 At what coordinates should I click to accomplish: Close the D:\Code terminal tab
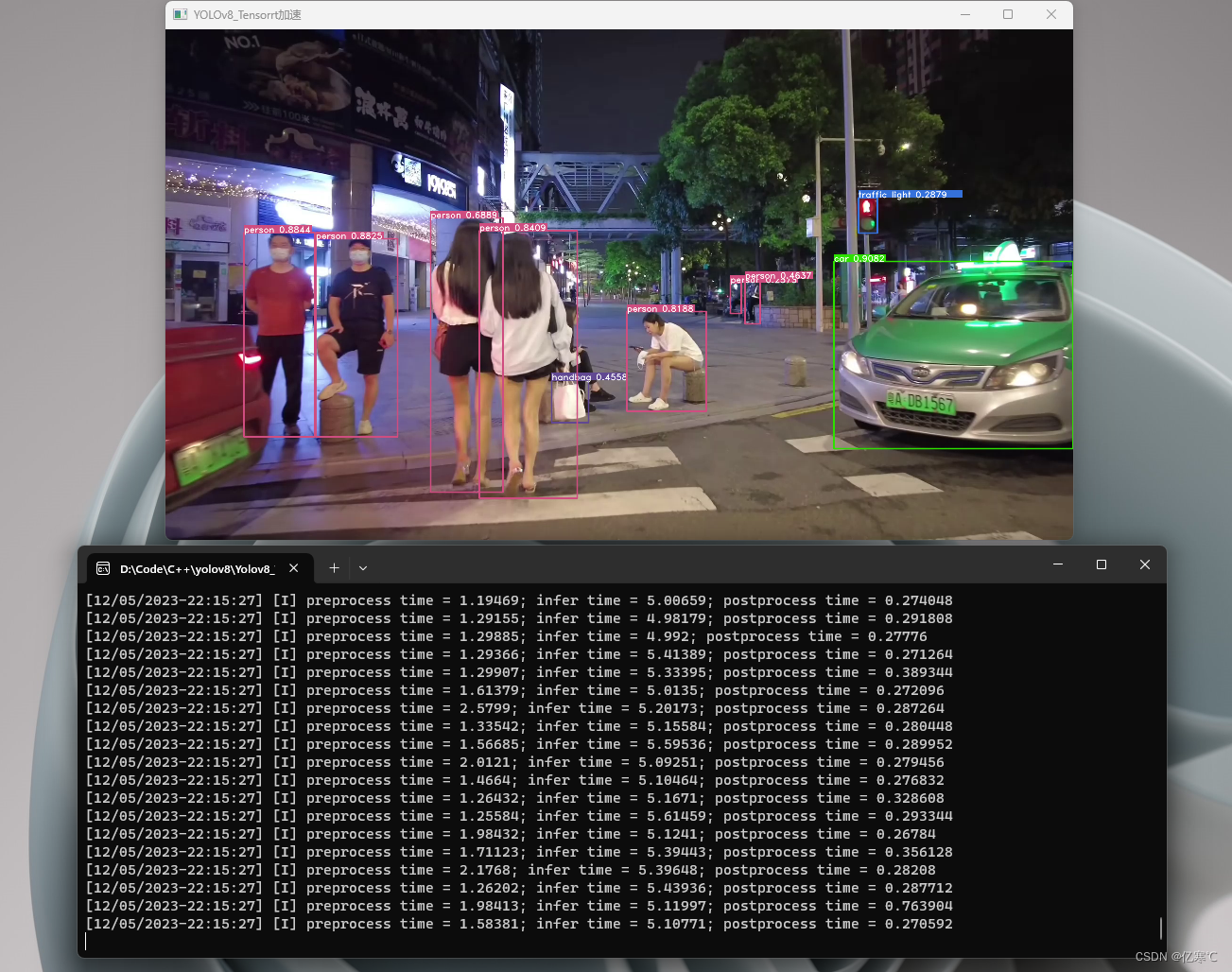click(x=294, y=567)
